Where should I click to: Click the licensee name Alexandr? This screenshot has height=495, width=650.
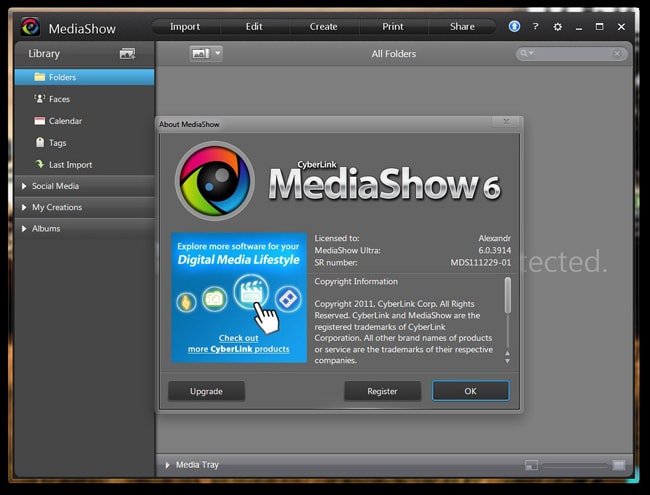(495, 238)
